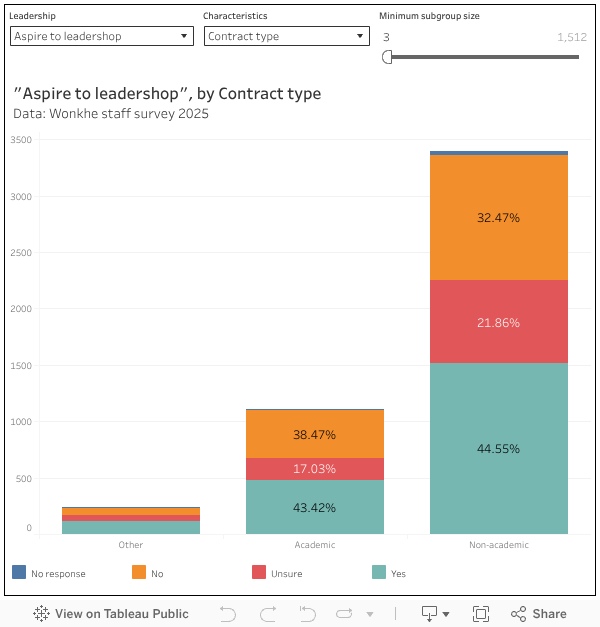Select the Academic No bar segment

pos(314,434)
